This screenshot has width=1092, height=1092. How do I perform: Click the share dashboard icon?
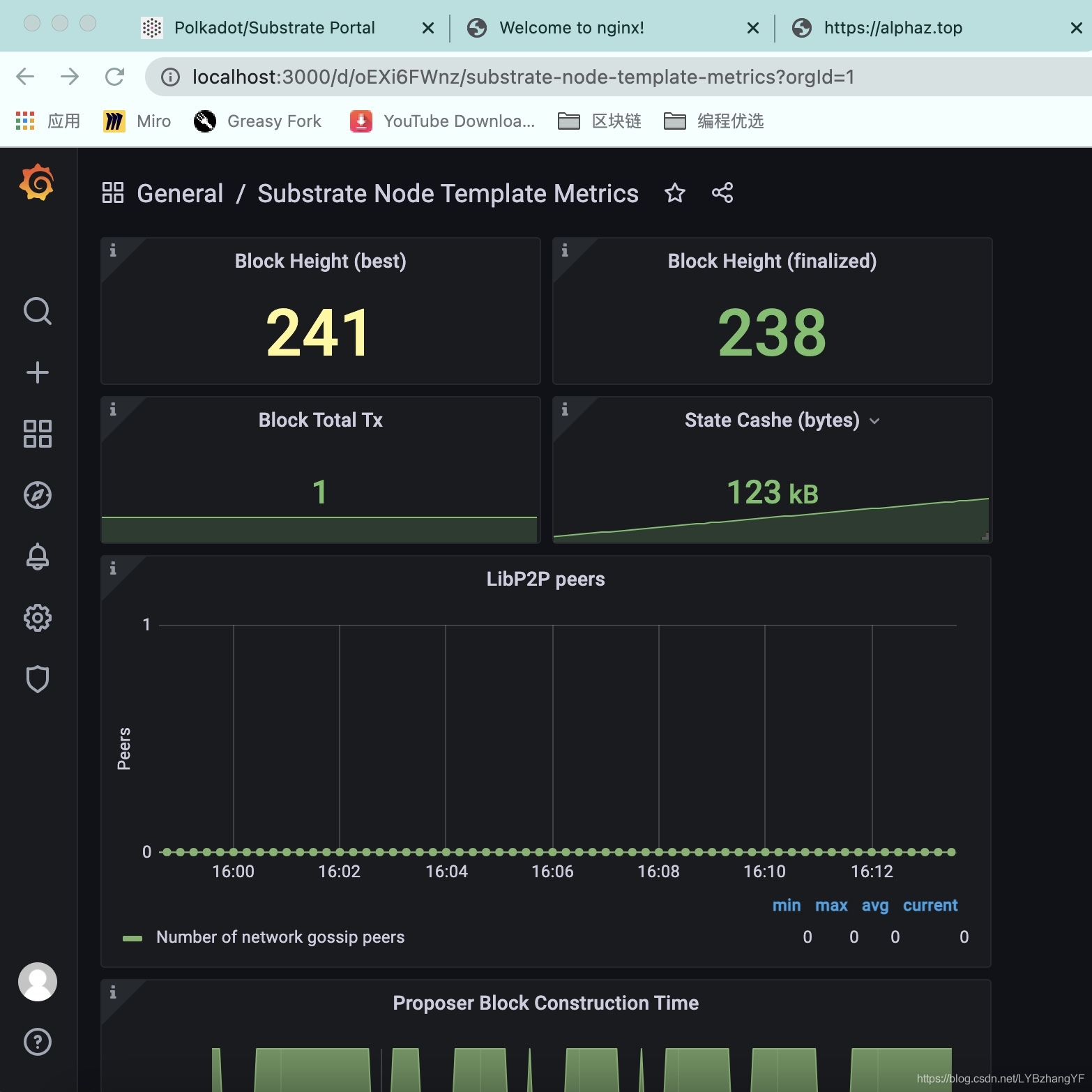pos(722,192)
